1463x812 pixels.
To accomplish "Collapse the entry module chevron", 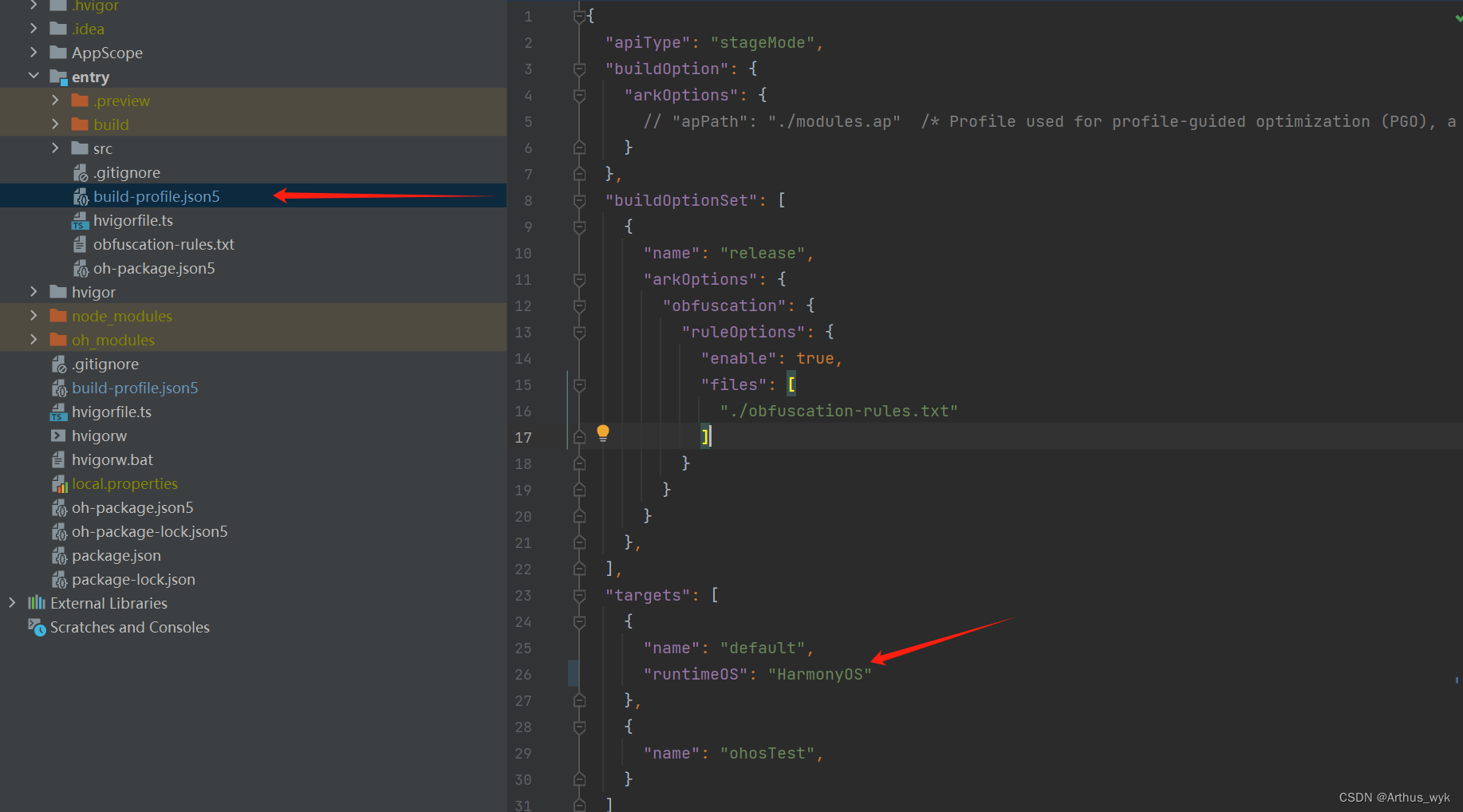I will coord(34,76).
